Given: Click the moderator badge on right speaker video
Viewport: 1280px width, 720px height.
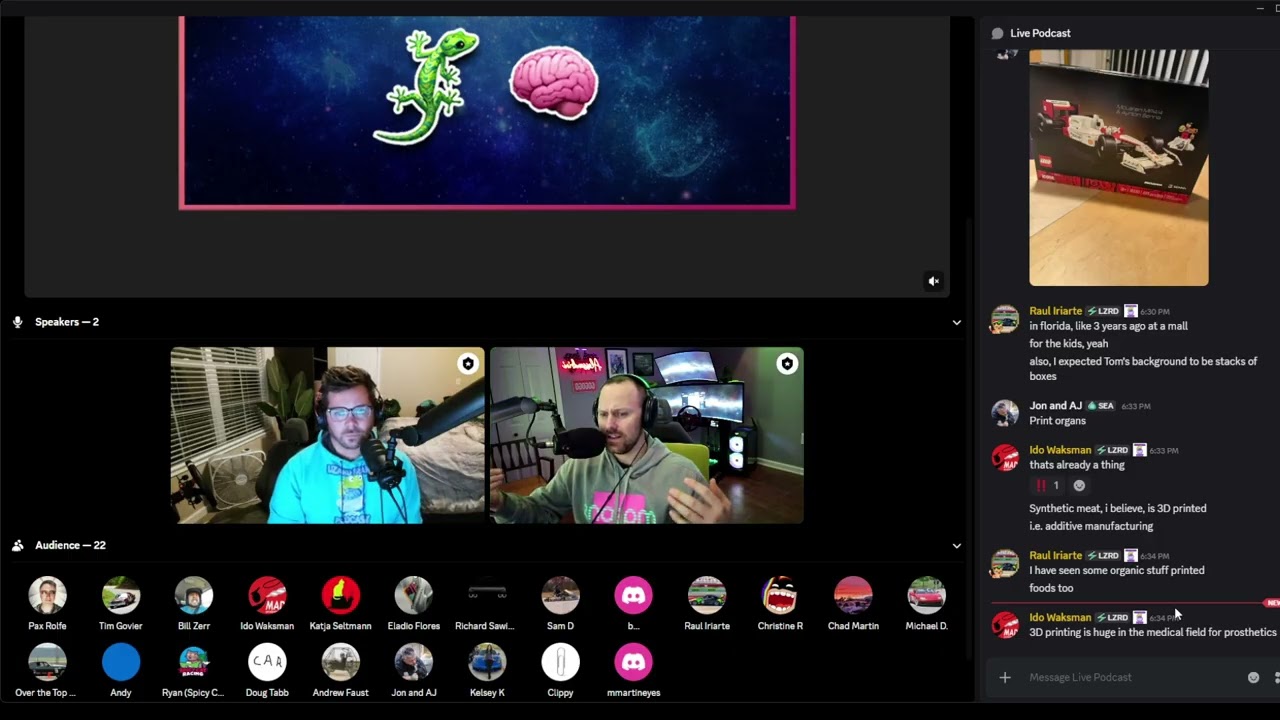Looking at the screenshot, I should (x=787, y=364).
